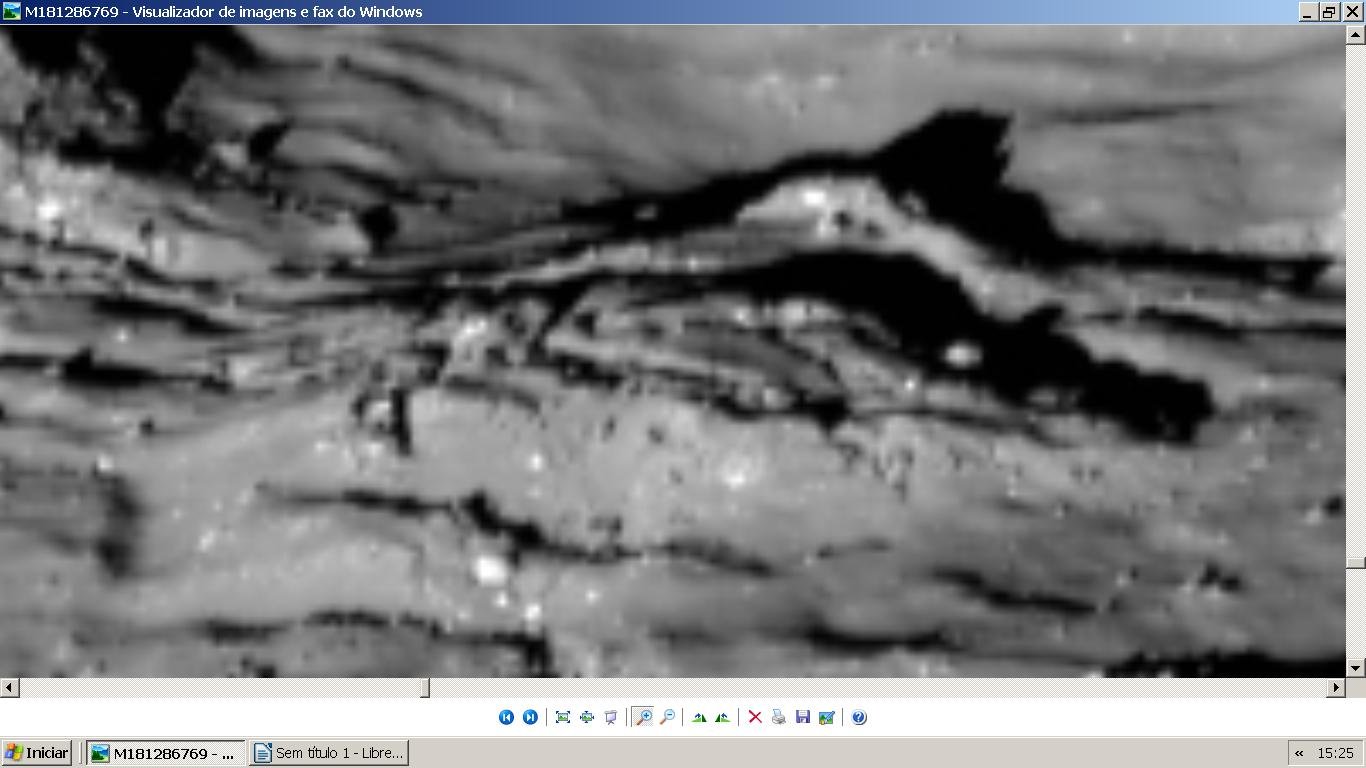Delete the image with the red X
The image size is (1366, 768).
click(755, 717)
